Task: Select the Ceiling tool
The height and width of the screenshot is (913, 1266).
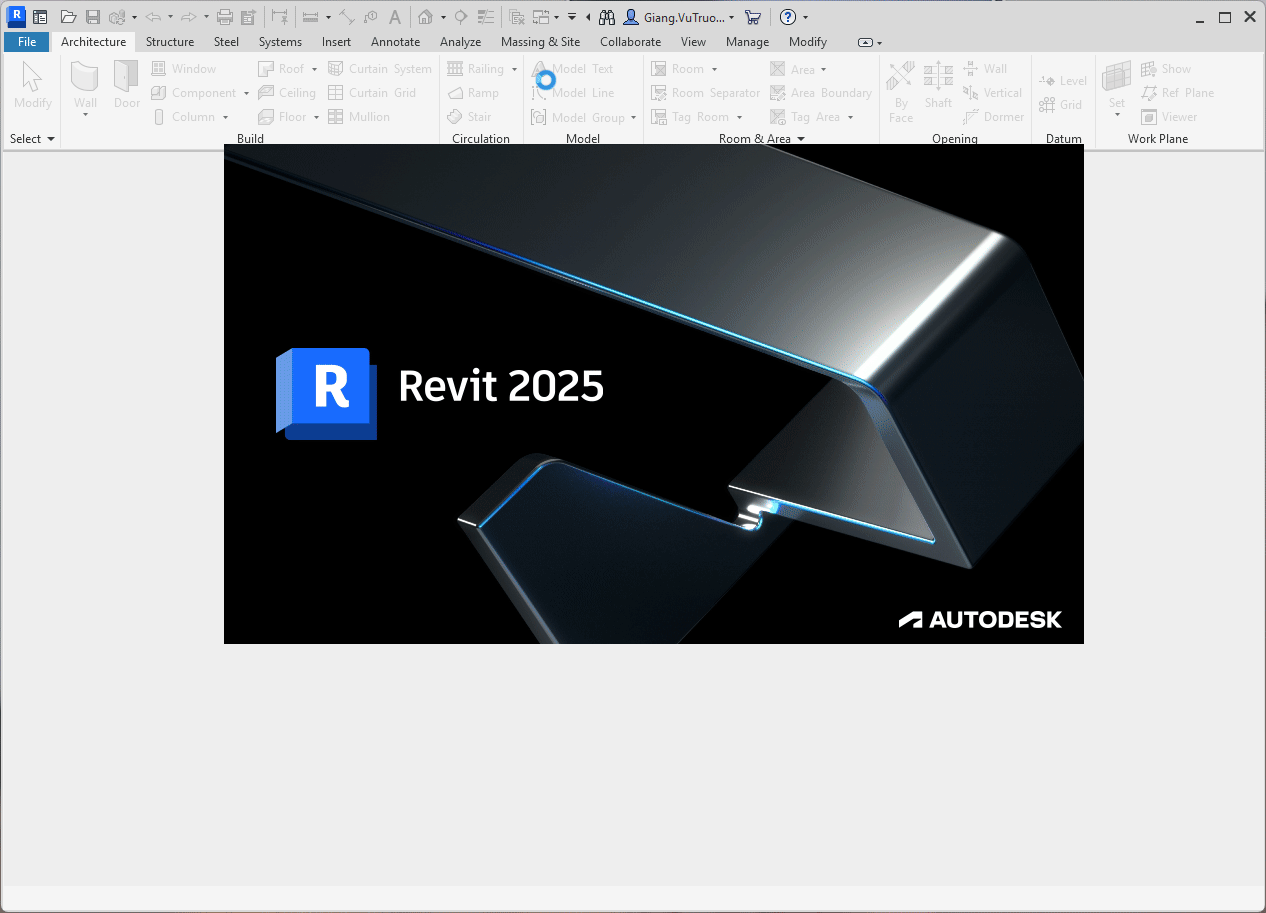Action: tap(287, 93)
